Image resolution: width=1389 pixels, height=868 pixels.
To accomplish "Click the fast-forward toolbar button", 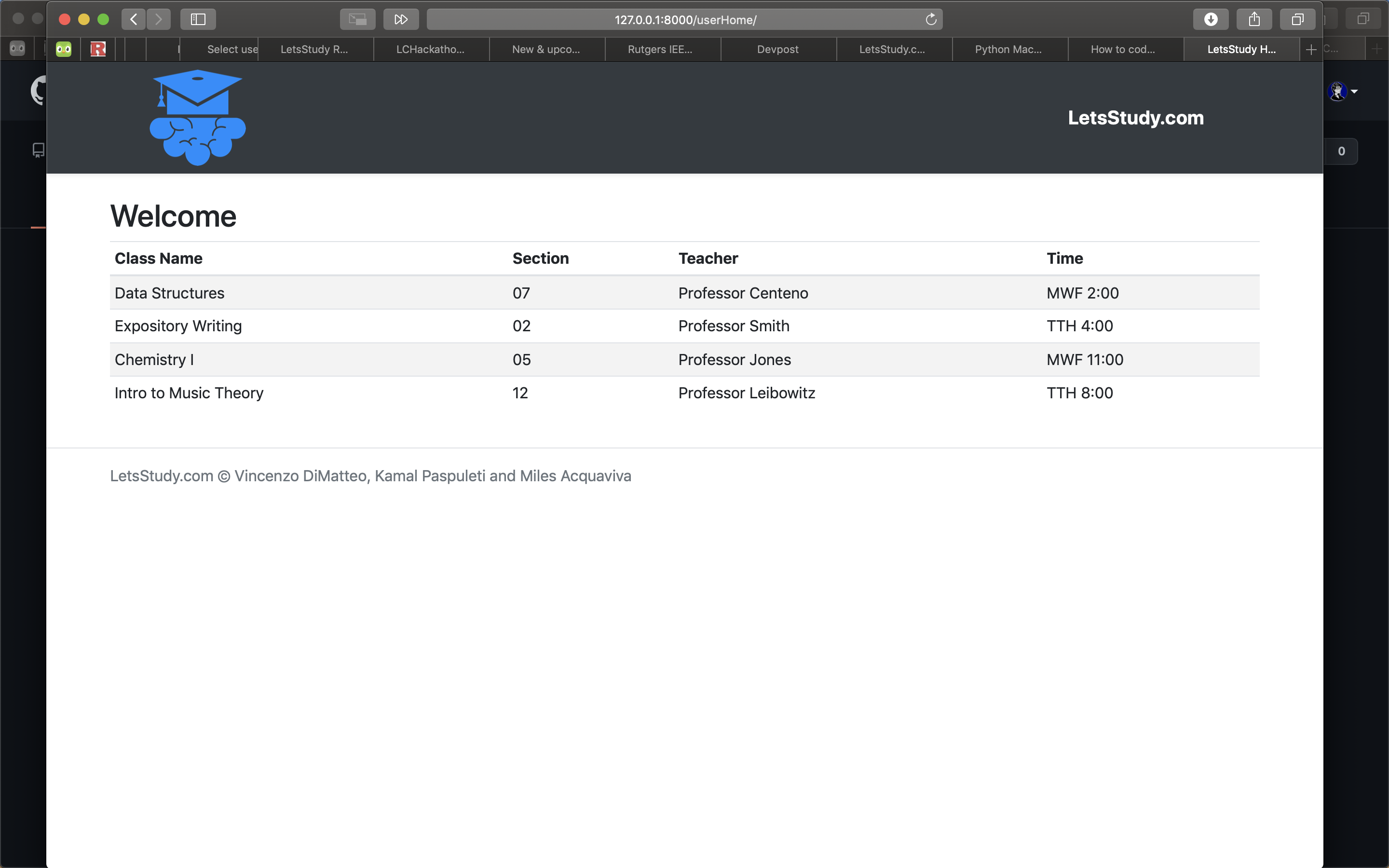I will click(x=401, y=19).
